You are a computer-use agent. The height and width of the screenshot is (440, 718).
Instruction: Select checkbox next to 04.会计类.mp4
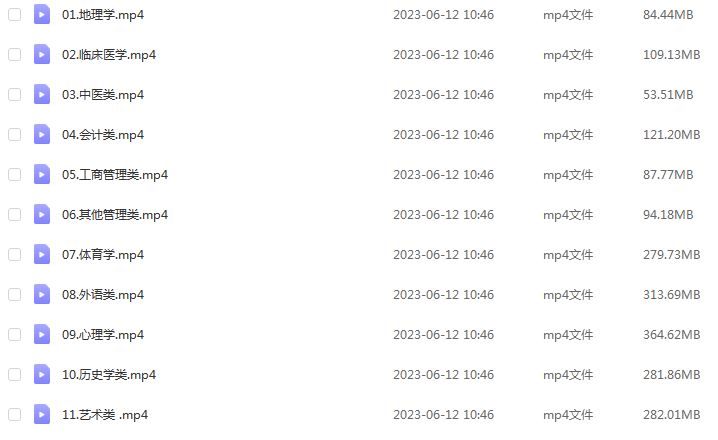(15, 135)
